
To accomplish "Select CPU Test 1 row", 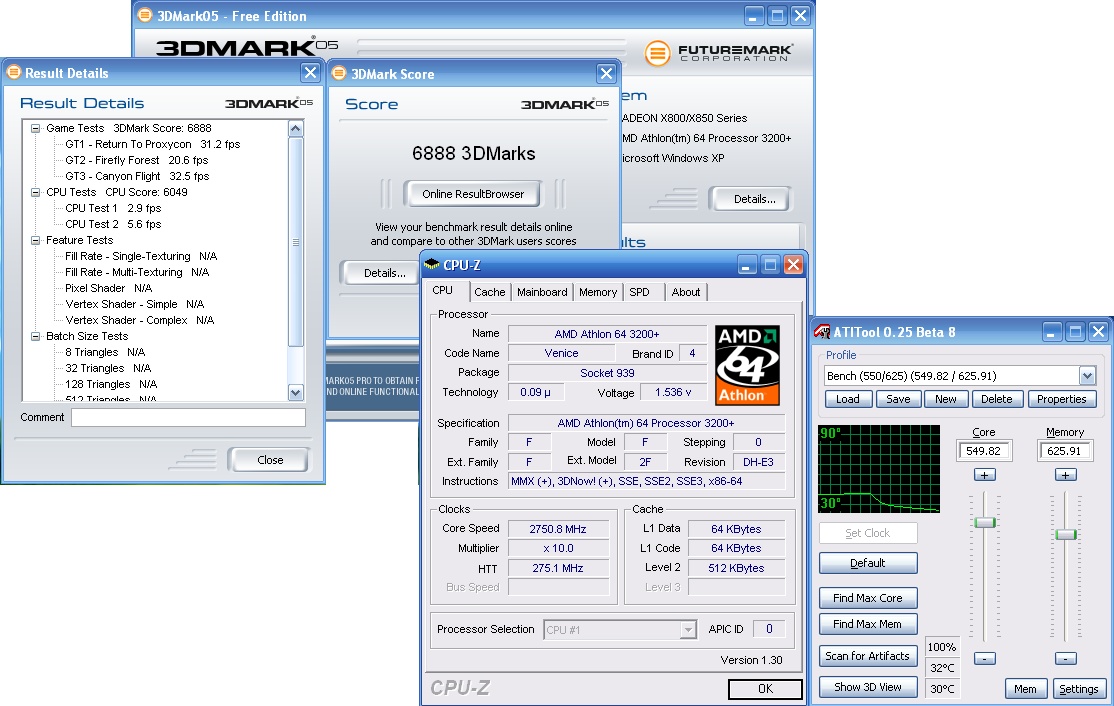I will (113, 208).
